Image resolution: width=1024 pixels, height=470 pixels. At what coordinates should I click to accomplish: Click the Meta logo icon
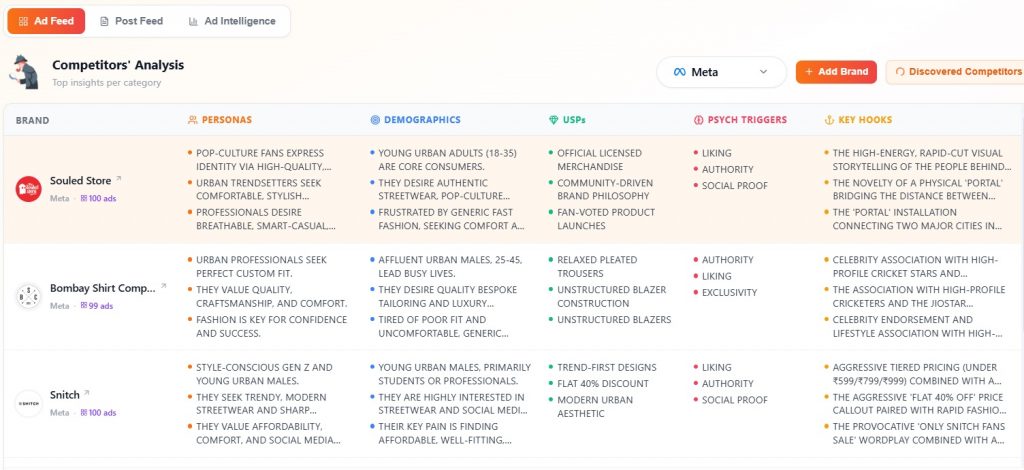click(x=680, y=72)
